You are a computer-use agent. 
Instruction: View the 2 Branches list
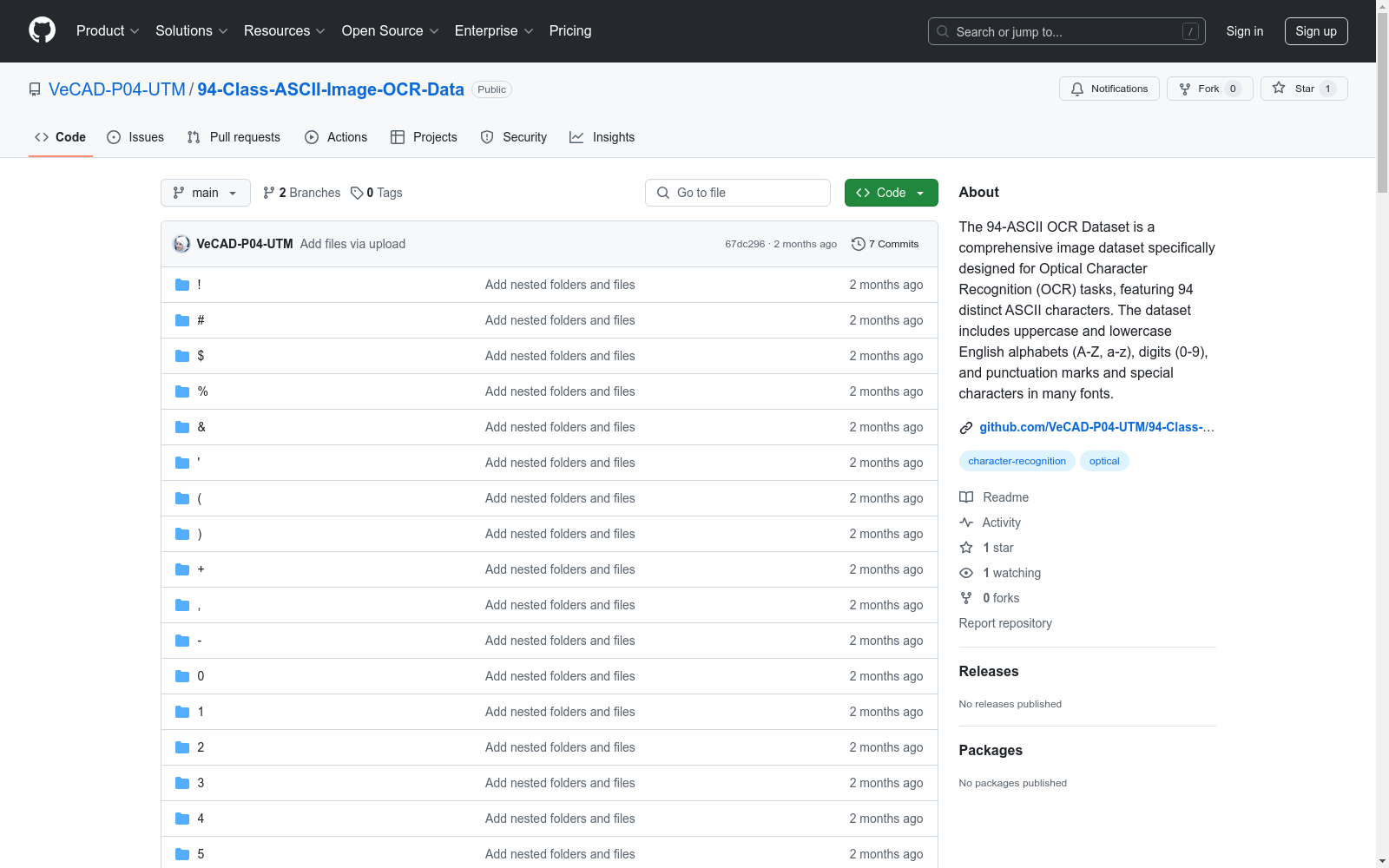tap(302, 193)
